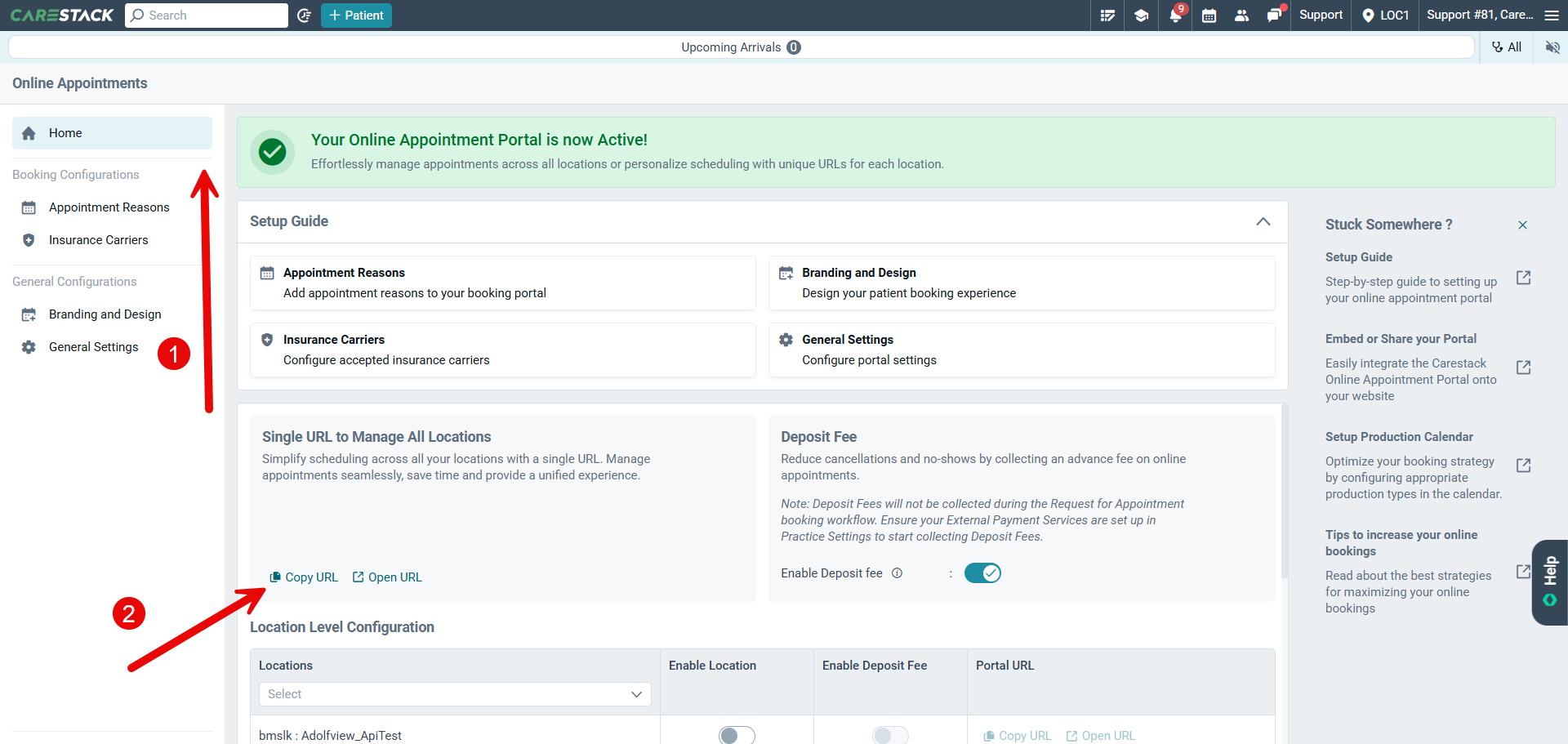This screenshot has width=1568, height=744.
Task: Click info icon beside Enable Deposit fee
Action: pos(897,573)
